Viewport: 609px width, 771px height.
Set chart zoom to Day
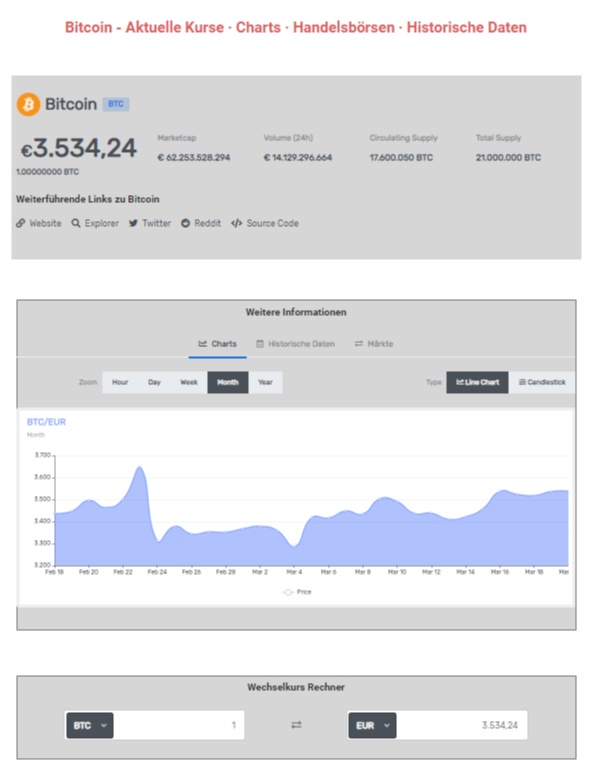tap(154, 383)
